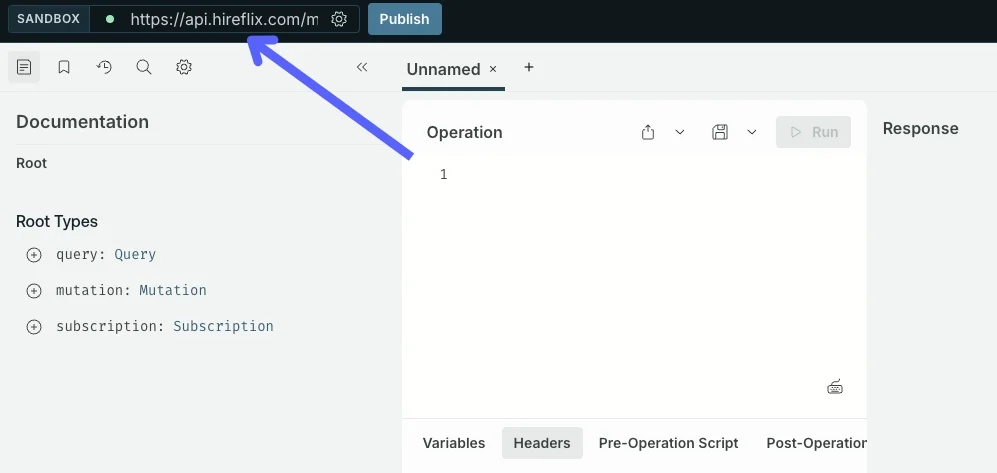This screenshot has width=997, height=473.
Task: Open the bookmarks (operation collections) icon
Action: click(64, 67)
